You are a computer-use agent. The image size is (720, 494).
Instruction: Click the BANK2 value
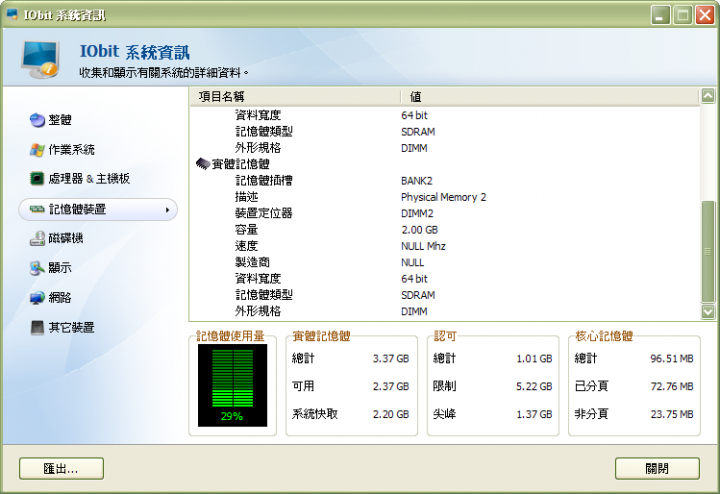click(x=416, y=181)
